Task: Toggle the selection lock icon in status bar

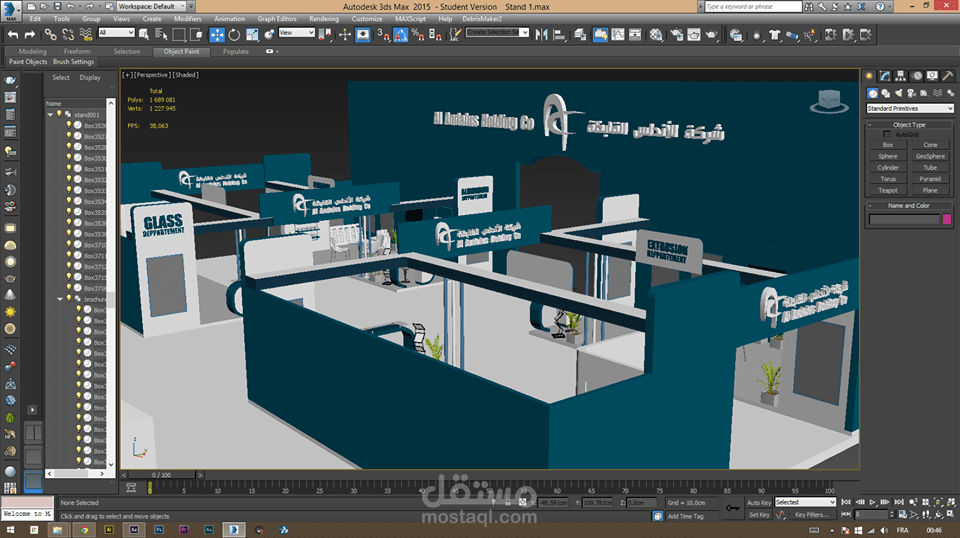Action: 508,503
